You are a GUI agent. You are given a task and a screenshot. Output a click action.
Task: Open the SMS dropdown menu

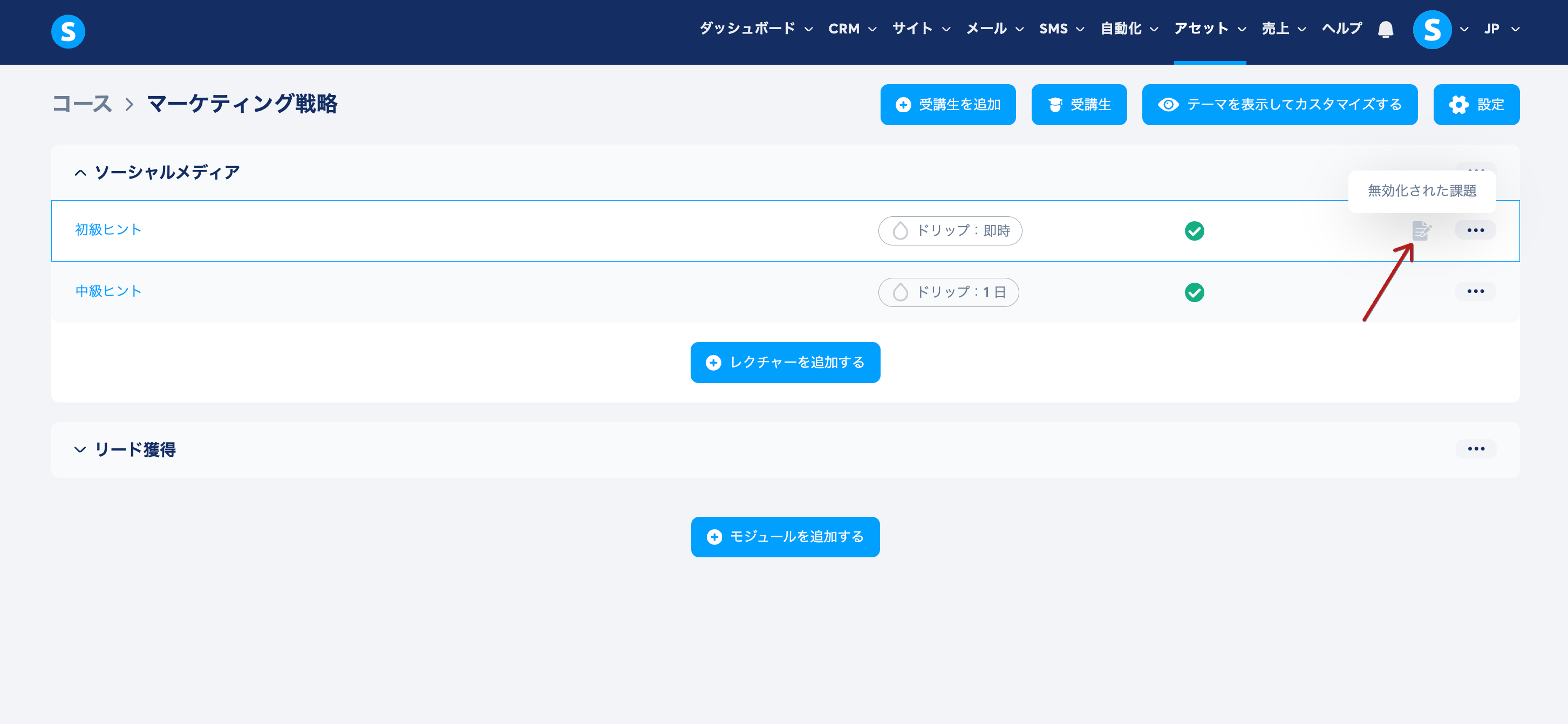1061,29
